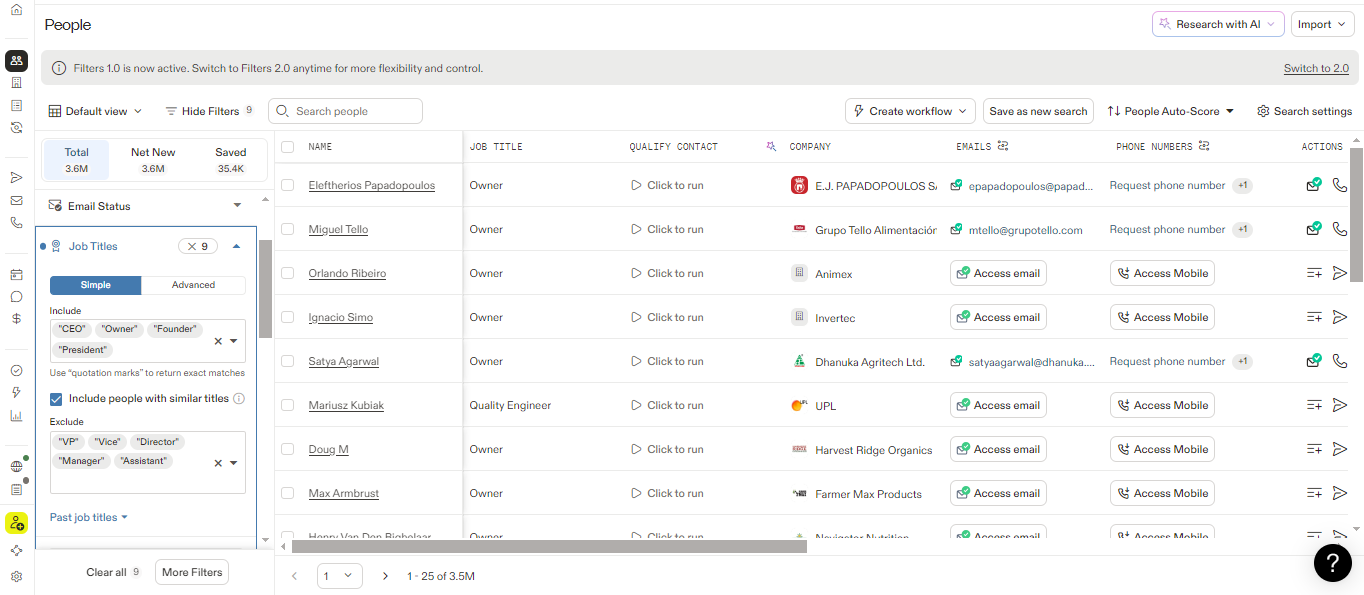Click the phone icon in Miguel Tello's row
This screenshot has height=595, width=1364.
pos(1340,229)
